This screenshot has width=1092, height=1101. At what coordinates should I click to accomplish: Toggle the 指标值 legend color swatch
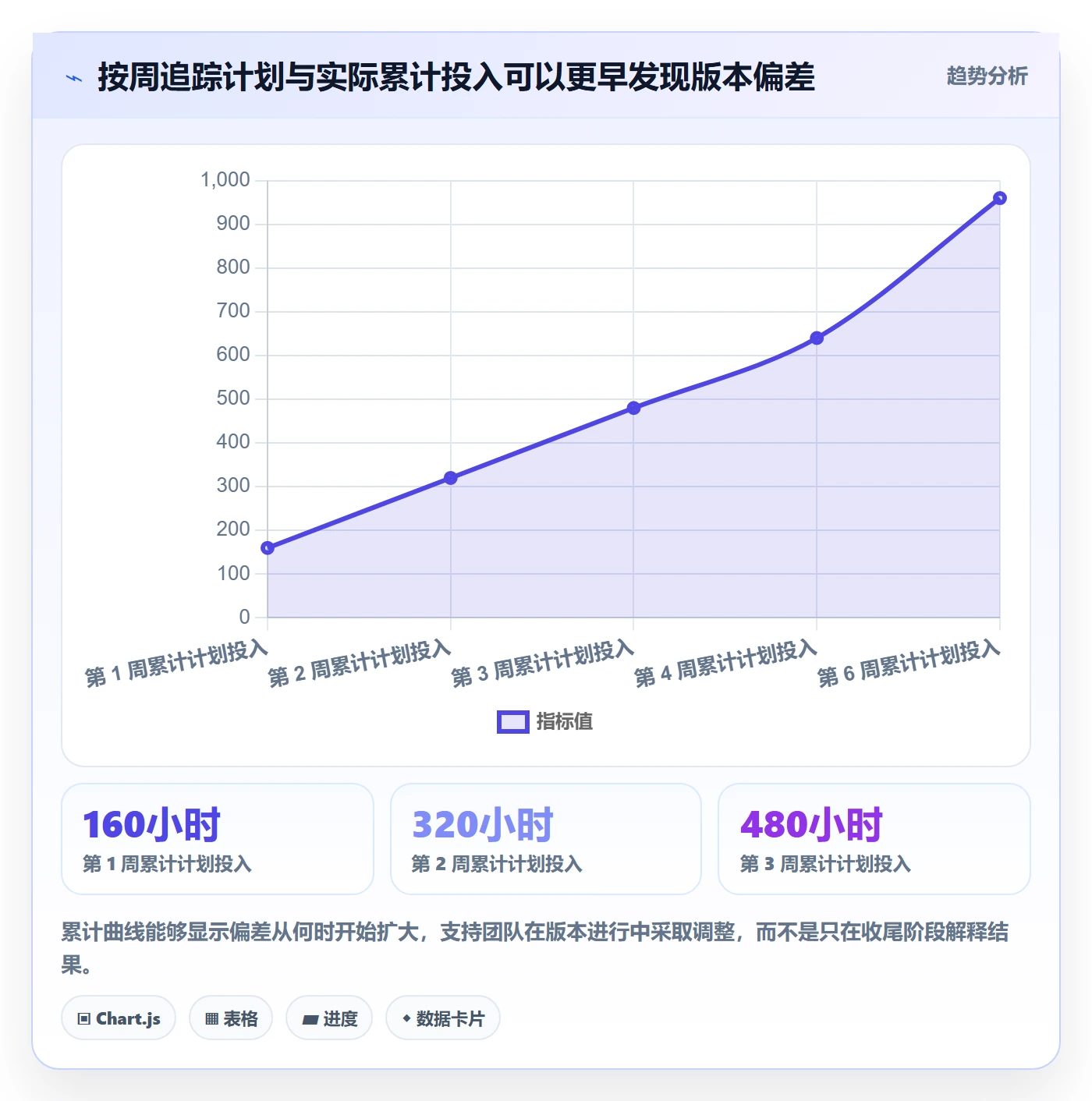pos(513,722)
